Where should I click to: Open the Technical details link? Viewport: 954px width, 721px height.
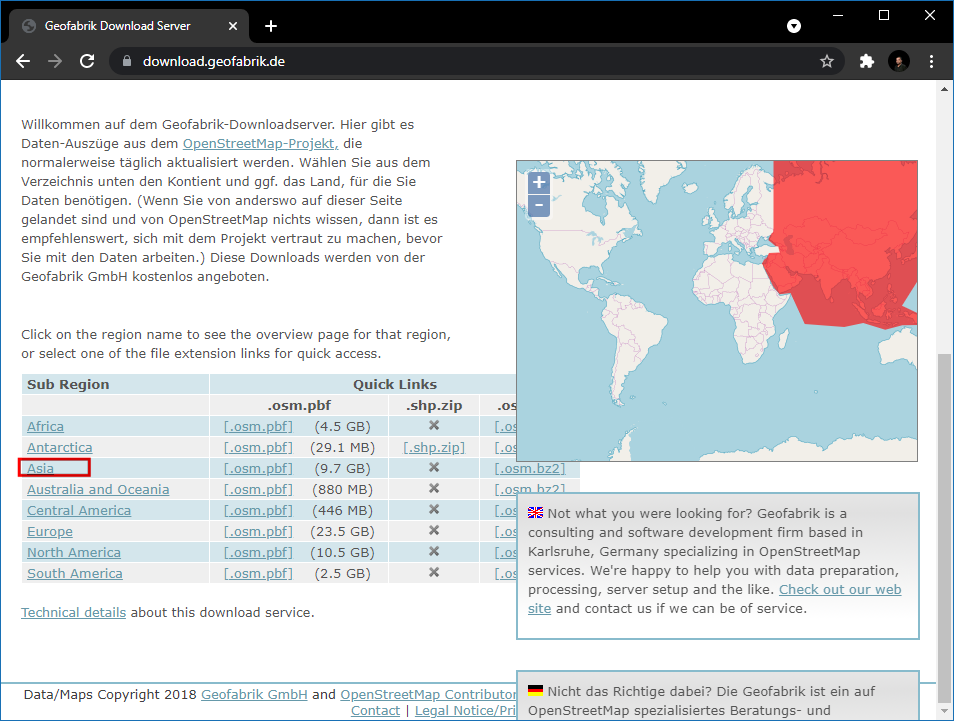coord(73,612)
